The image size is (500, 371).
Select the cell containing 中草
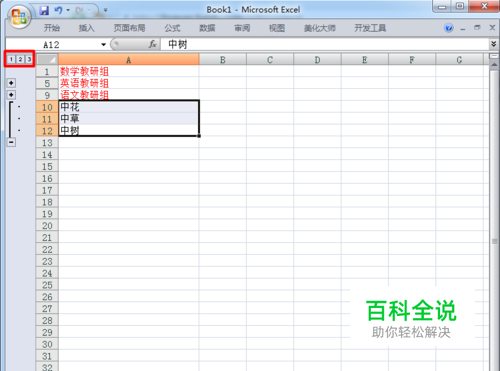[x=129, y=119]
